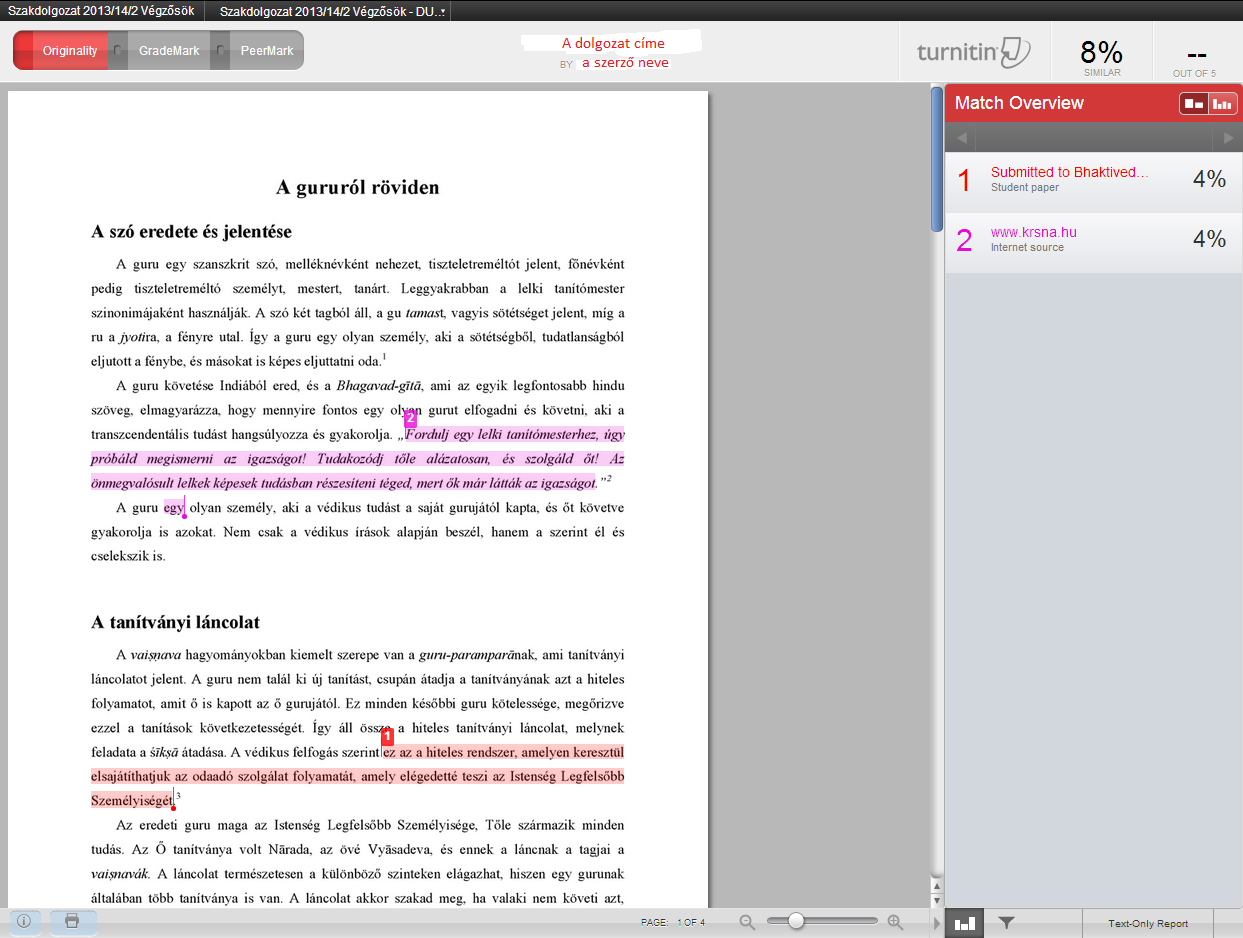Open document information via the info icon
This screenshot has width=1243, height=938.
[25, 921]
